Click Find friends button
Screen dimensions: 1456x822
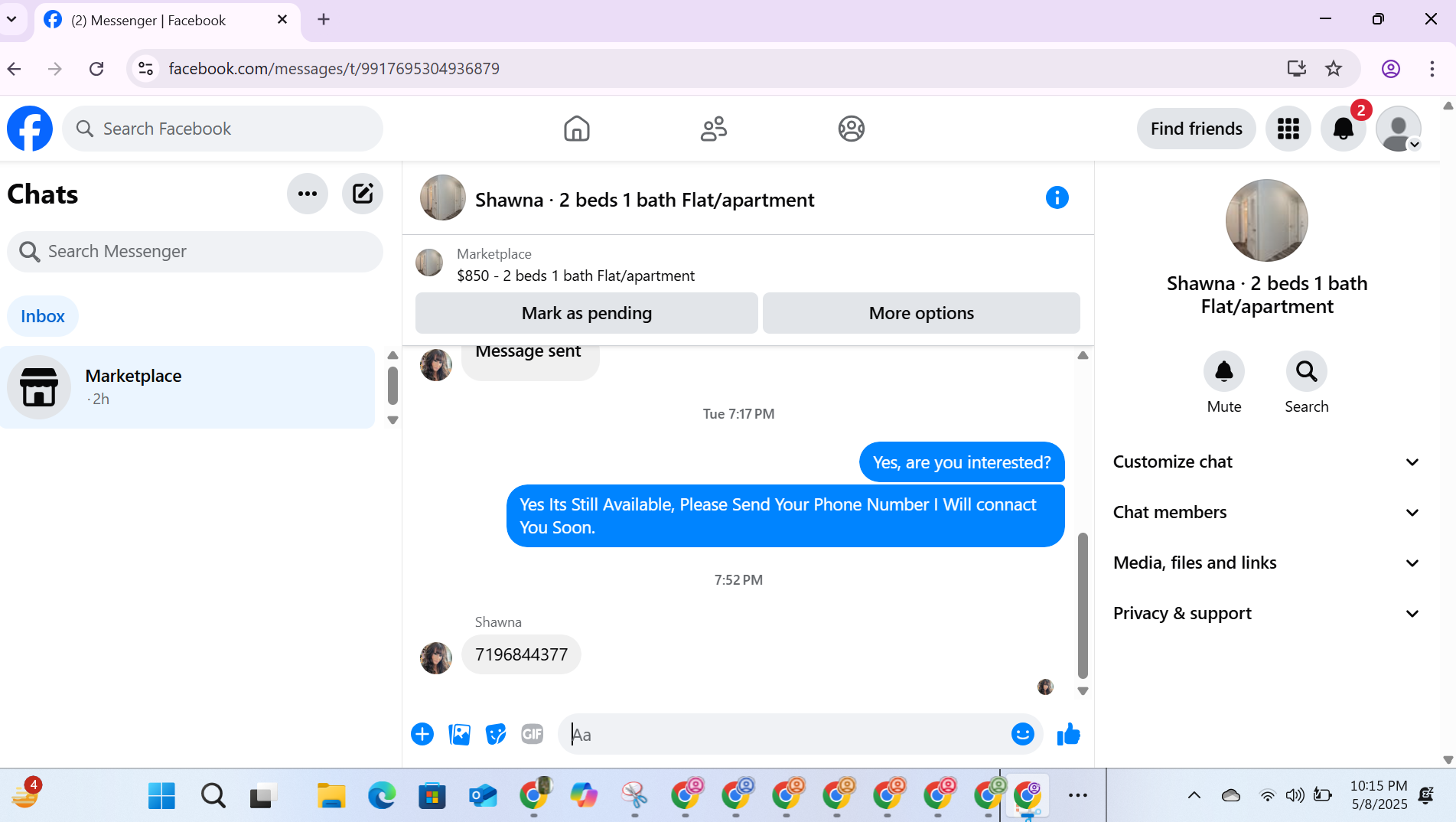click(x=1196, y=129)
